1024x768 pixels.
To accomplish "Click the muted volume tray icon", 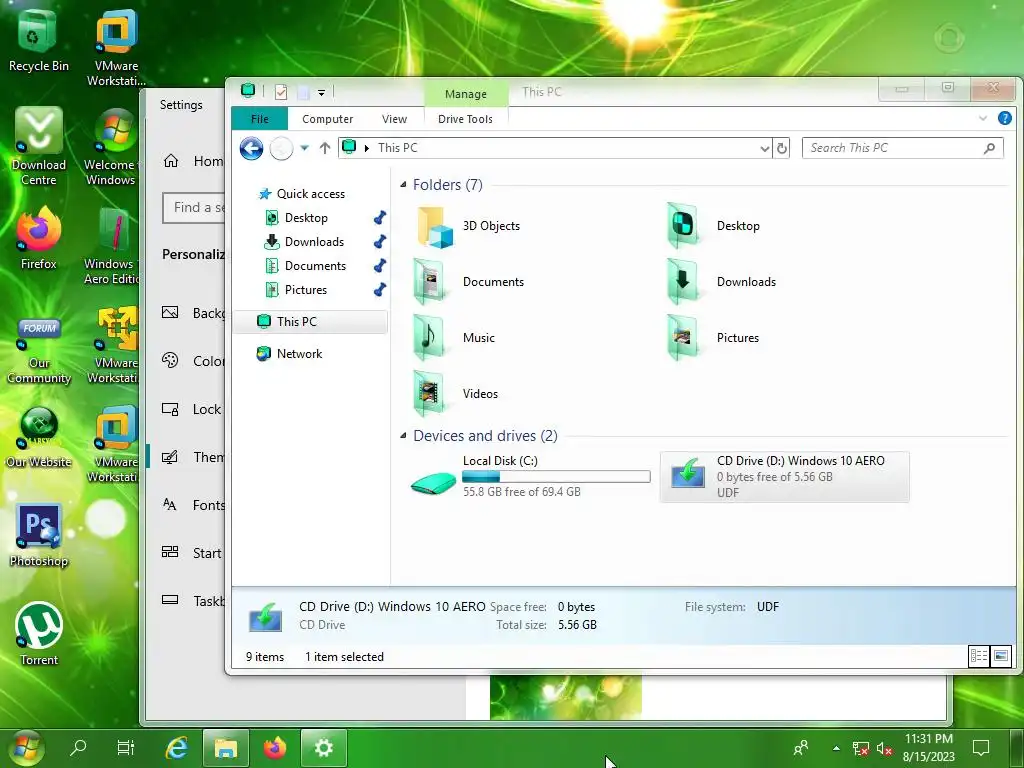I will click(x=884, y=748).
